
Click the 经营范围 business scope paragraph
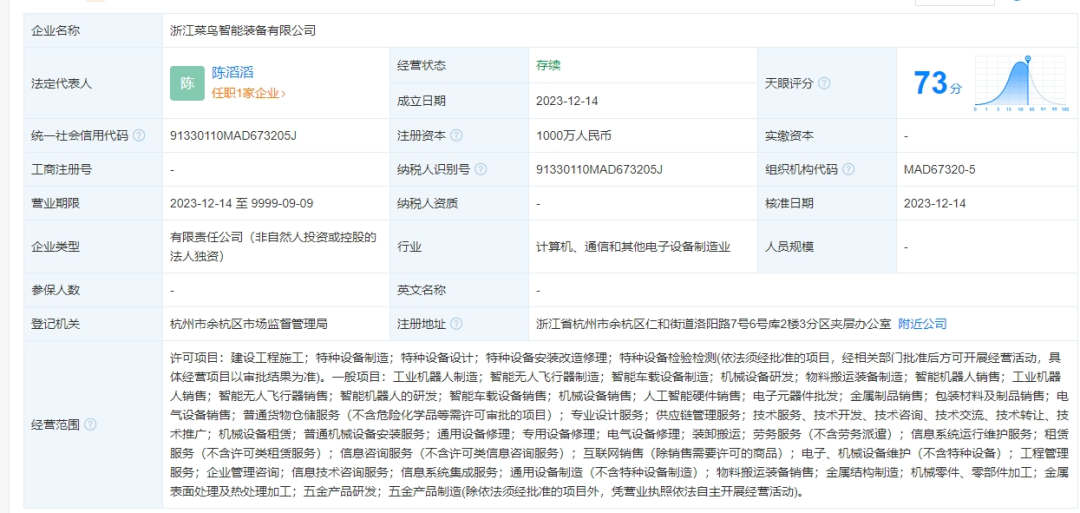[620, 425]
